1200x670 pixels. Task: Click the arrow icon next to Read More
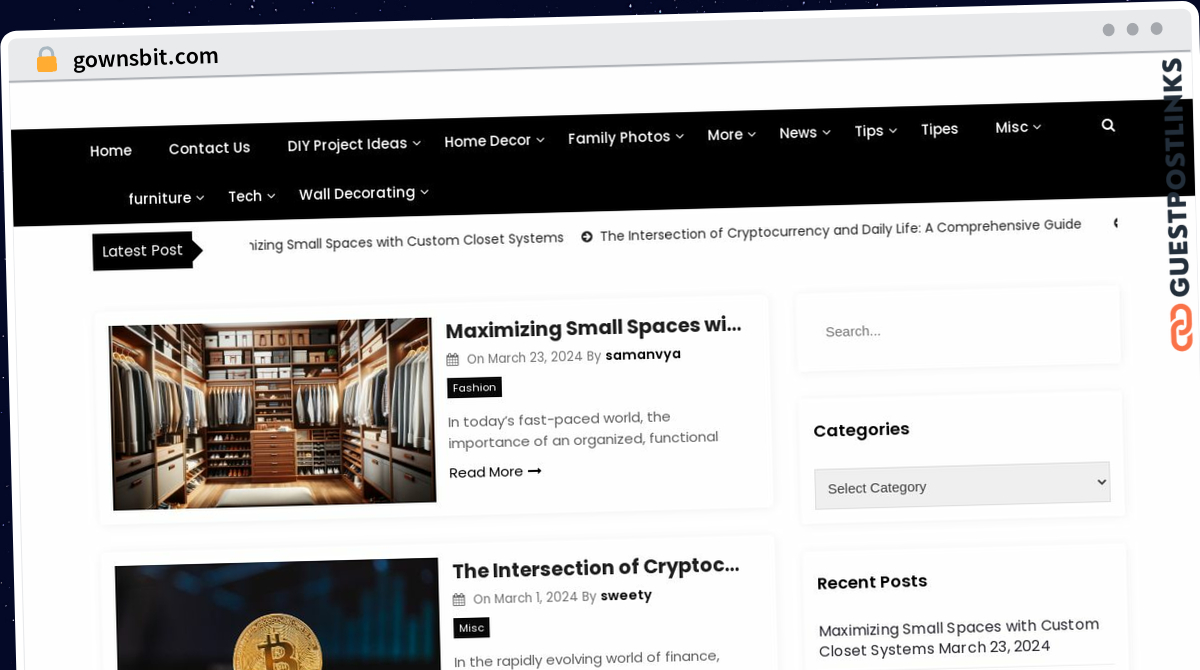tap(534, 471)
